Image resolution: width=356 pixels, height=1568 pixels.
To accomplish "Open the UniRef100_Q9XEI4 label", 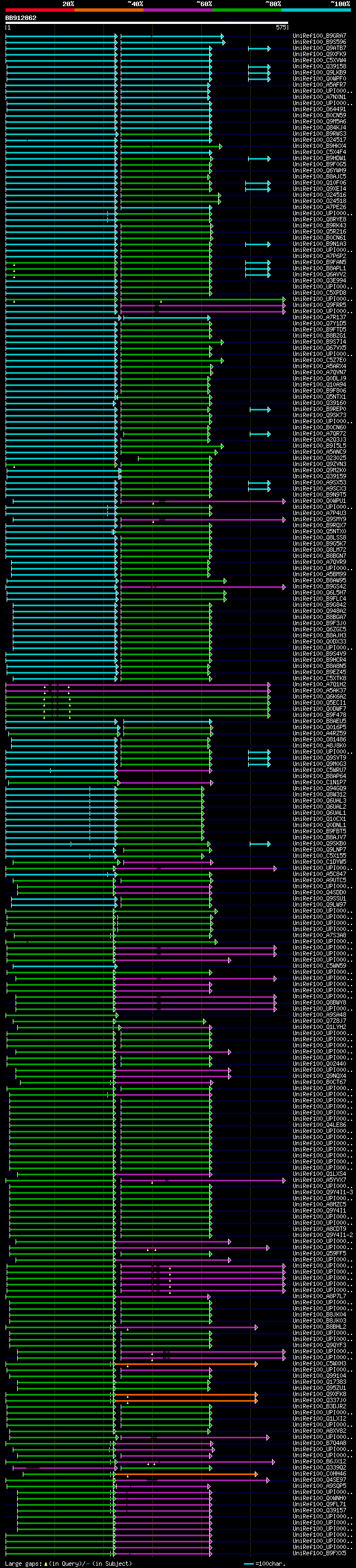I will coord(319,189).
